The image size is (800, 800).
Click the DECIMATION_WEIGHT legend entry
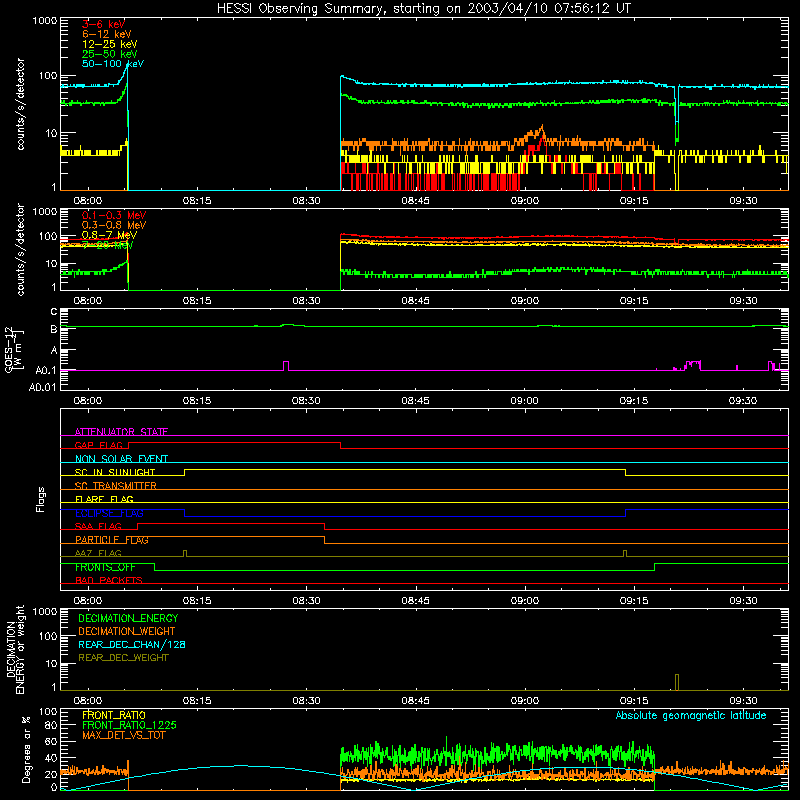[127, 632]
